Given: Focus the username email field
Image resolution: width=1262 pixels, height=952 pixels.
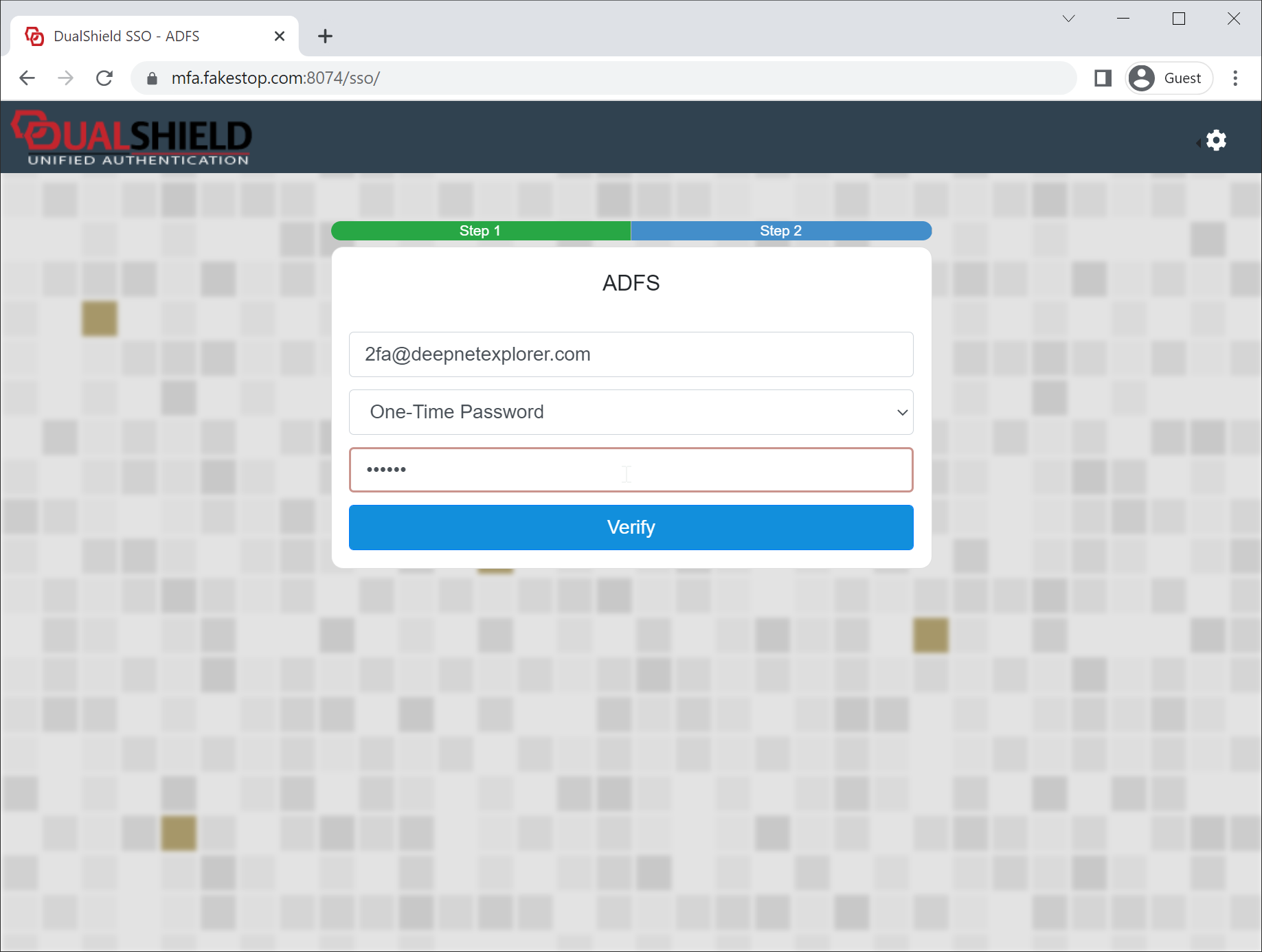Looking at the screenshot, I should pyautogui.click(x=631, y=354).
